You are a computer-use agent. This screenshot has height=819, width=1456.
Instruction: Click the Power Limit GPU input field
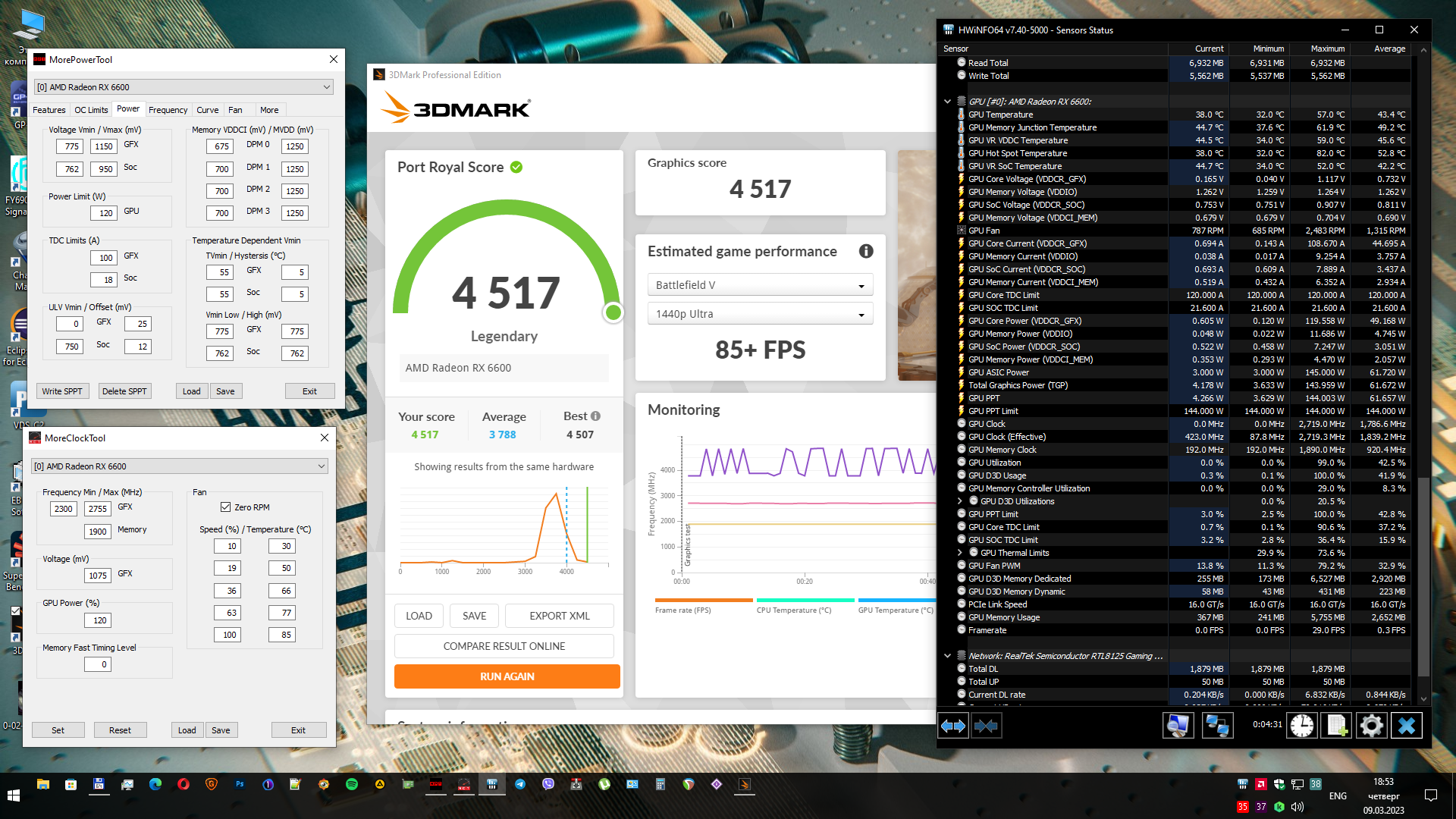tap(105, 213)
